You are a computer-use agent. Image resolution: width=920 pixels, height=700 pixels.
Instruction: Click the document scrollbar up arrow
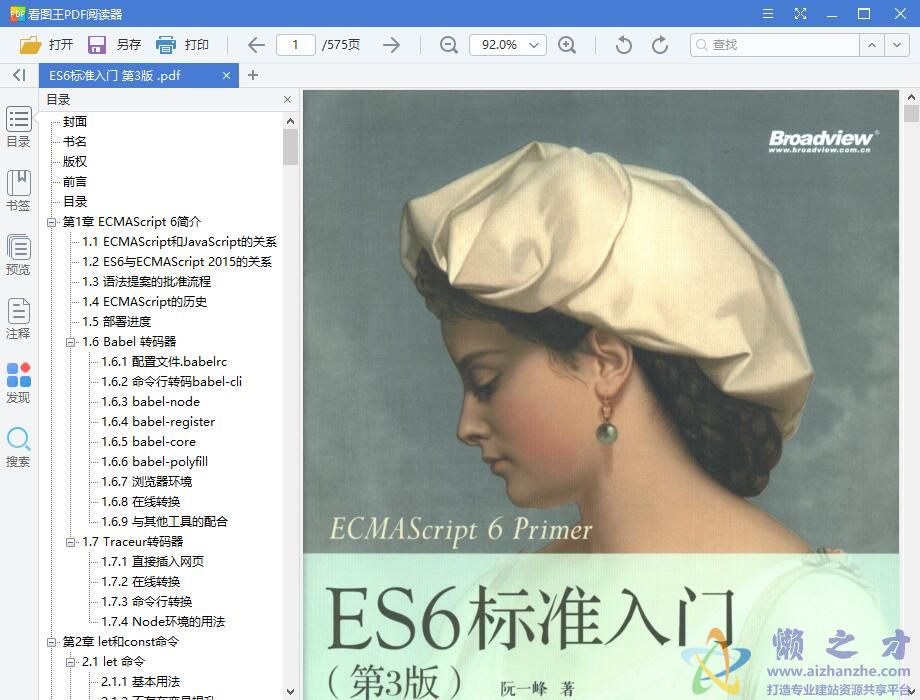tap(911, 97)
